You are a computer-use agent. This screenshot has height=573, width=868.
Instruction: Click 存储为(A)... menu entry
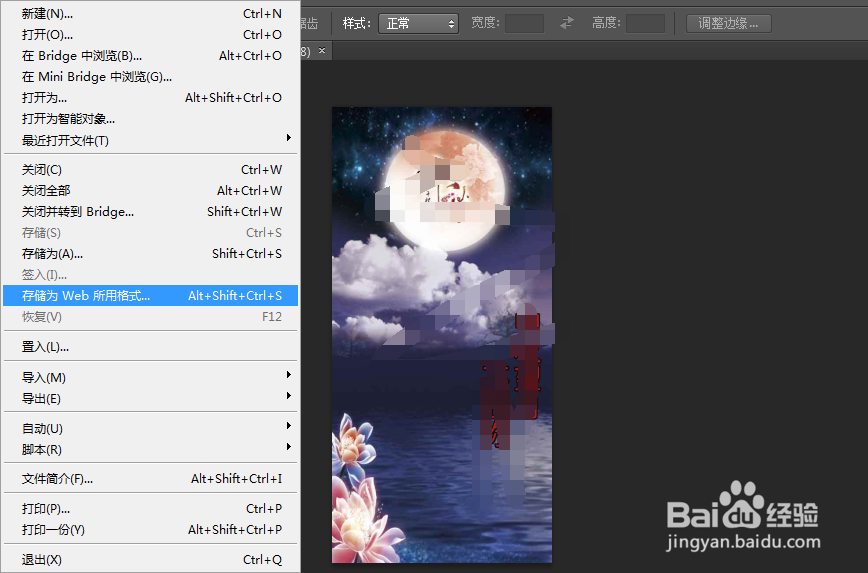pos(151,254)
